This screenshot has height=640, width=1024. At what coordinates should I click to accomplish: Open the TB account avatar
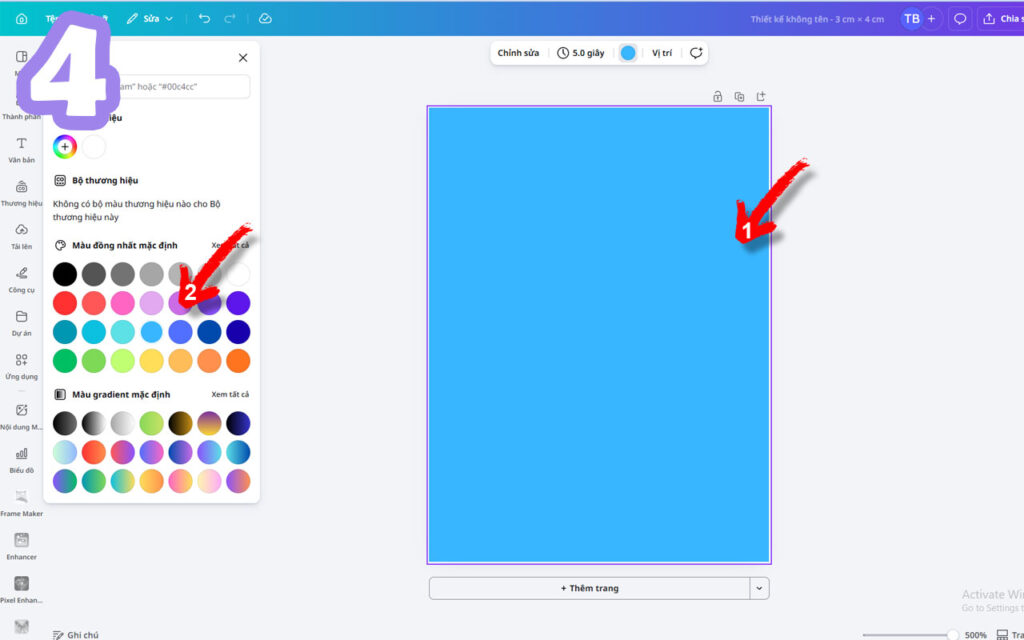[x=912, y=19]
